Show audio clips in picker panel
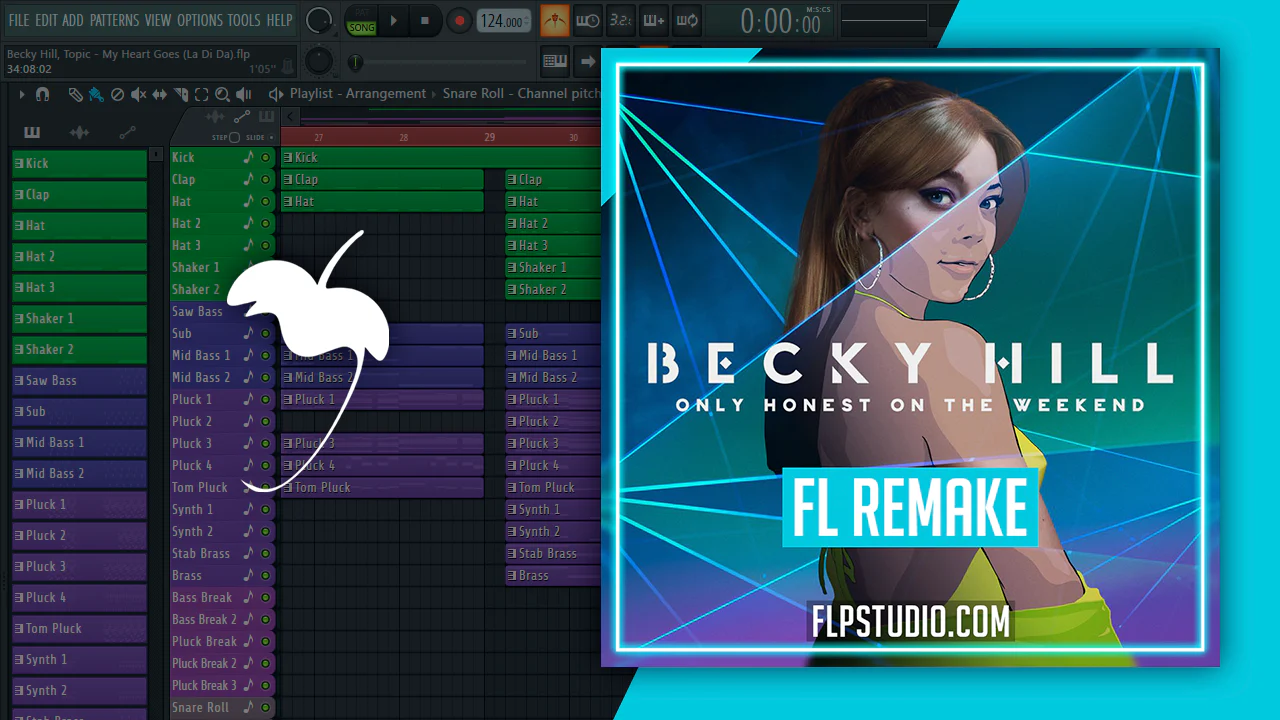 (x=79, y=132)
